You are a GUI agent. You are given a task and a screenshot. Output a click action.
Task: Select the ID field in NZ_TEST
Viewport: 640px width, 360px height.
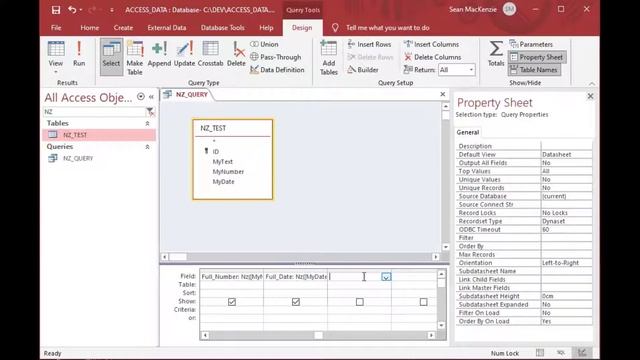click(x=216, y=151)
